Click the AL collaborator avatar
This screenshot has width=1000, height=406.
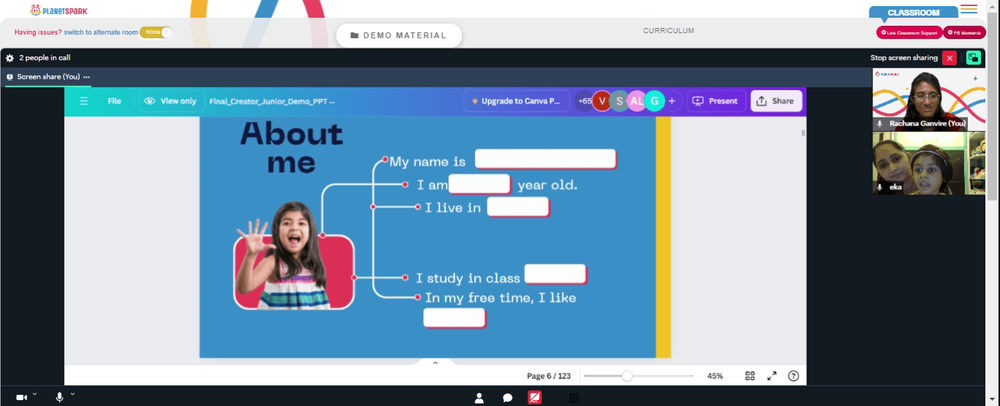coord(636,101)
